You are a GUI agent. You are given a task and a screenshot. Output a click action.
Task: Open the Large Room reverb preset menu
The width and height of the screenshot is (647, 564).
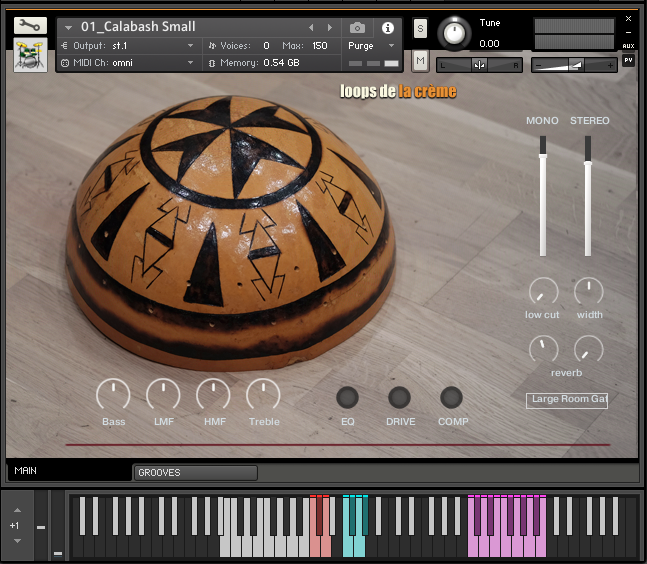(x=567, y=400)
